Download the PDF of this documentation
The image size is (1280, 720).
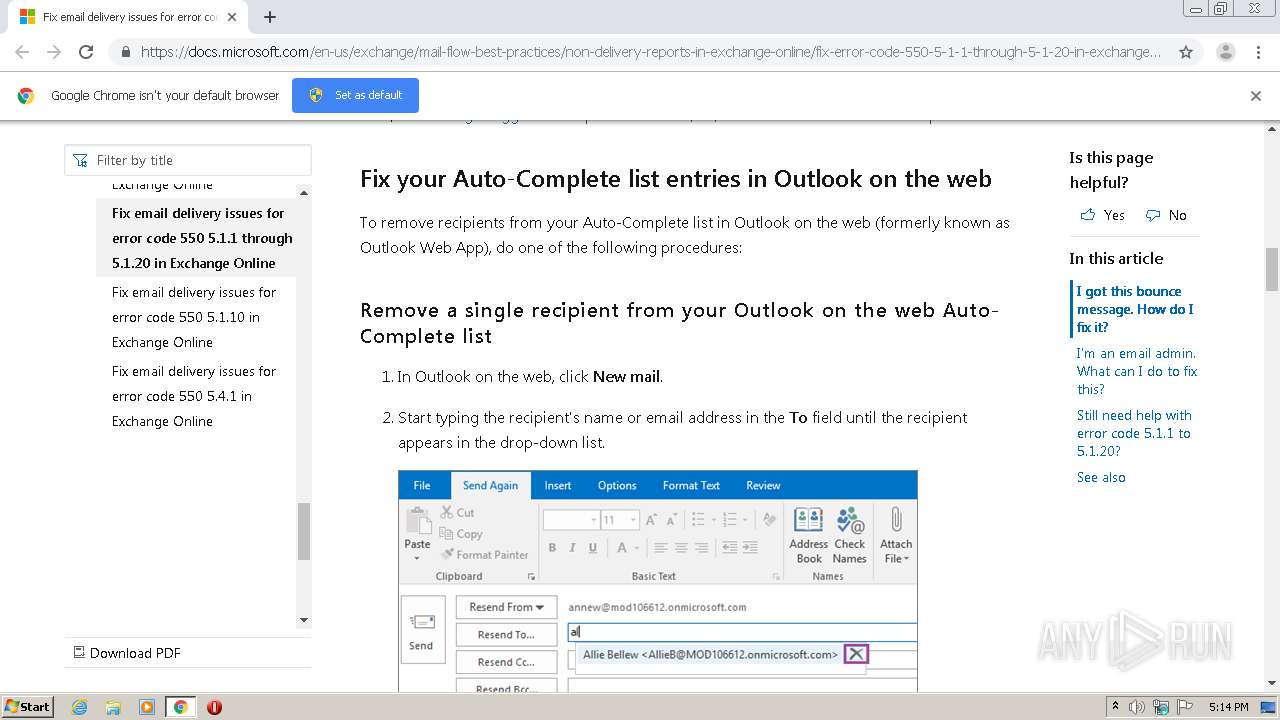(x=127, y=653)
